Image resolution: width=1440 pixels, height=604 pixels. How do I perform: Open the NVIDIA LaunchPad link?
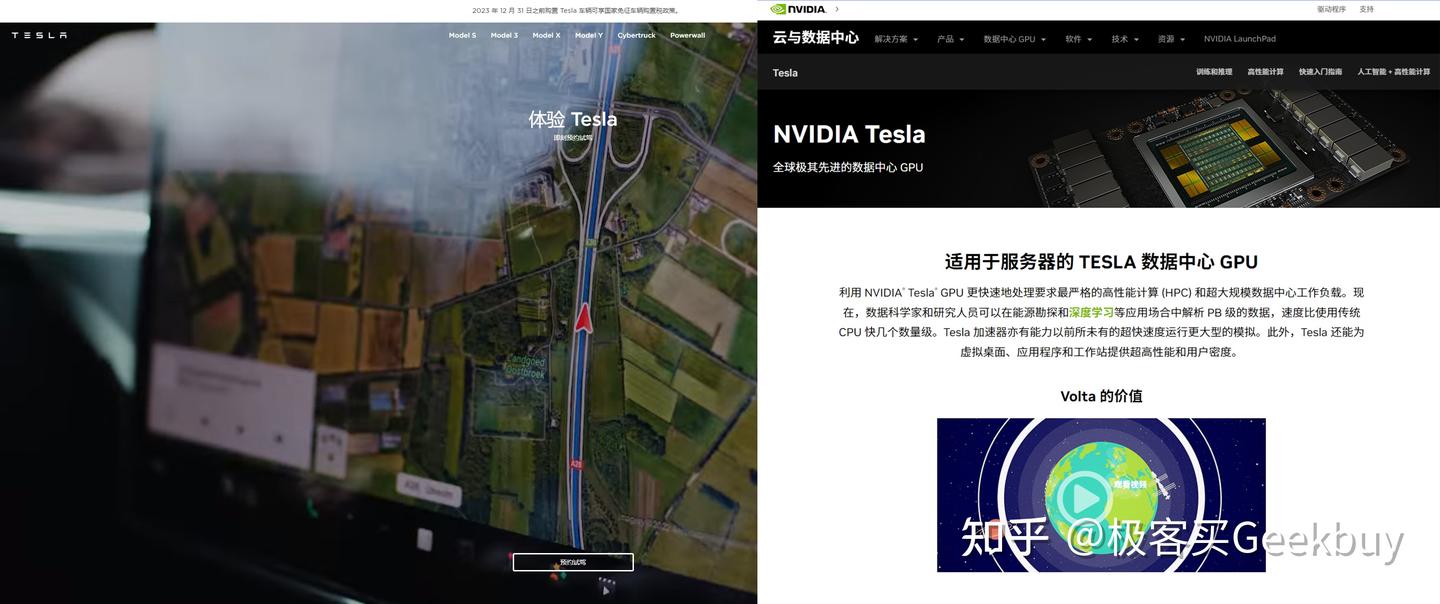pyautogui.click(x=1239, y=39)
